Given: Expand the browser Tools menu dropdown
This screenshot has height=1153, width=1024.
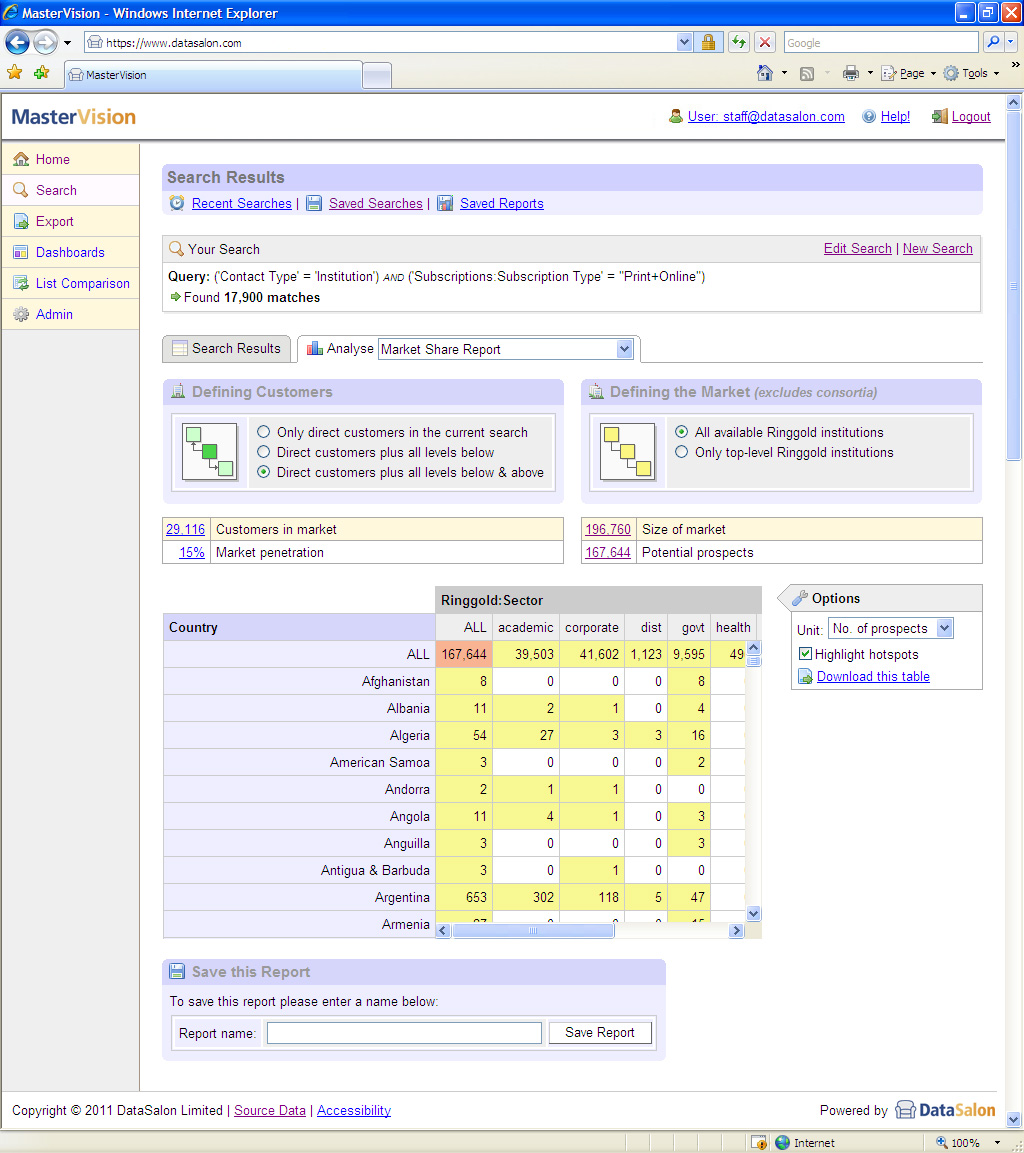Looking at the screenshot, I should (x=972, y=73).
